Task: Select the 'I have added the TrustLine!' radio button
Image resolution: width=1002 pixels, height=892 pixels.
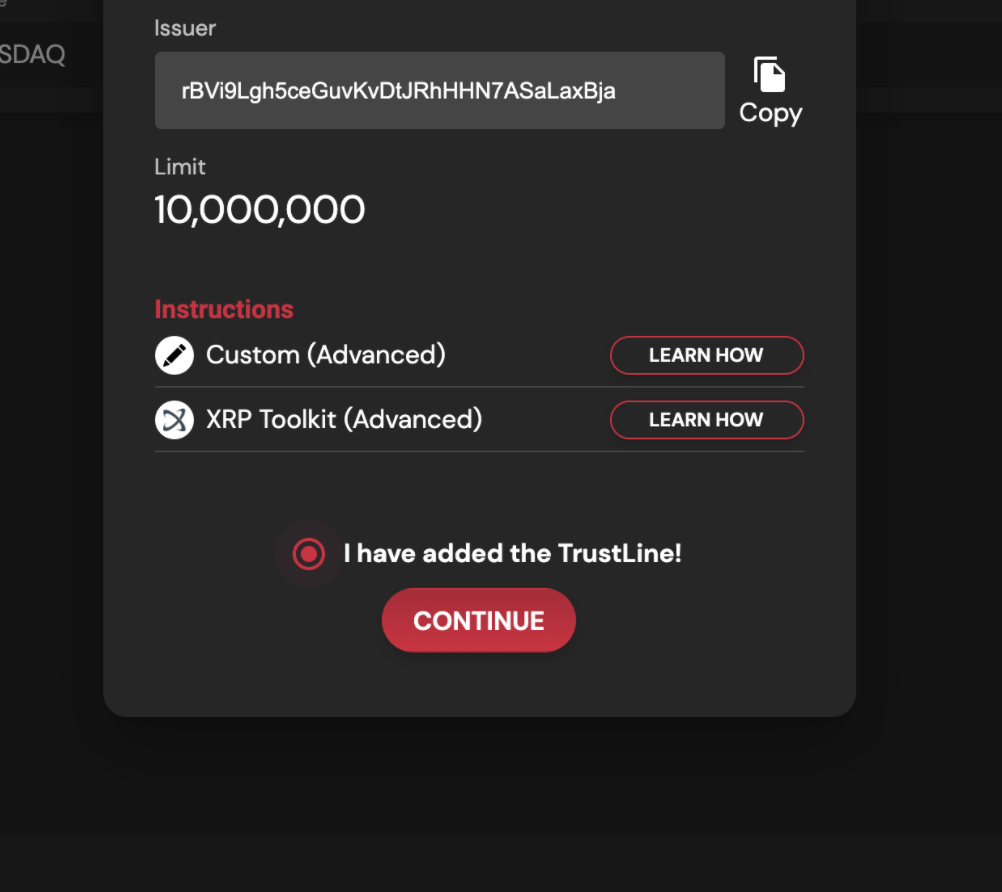Action: click(x=309, y=554)
